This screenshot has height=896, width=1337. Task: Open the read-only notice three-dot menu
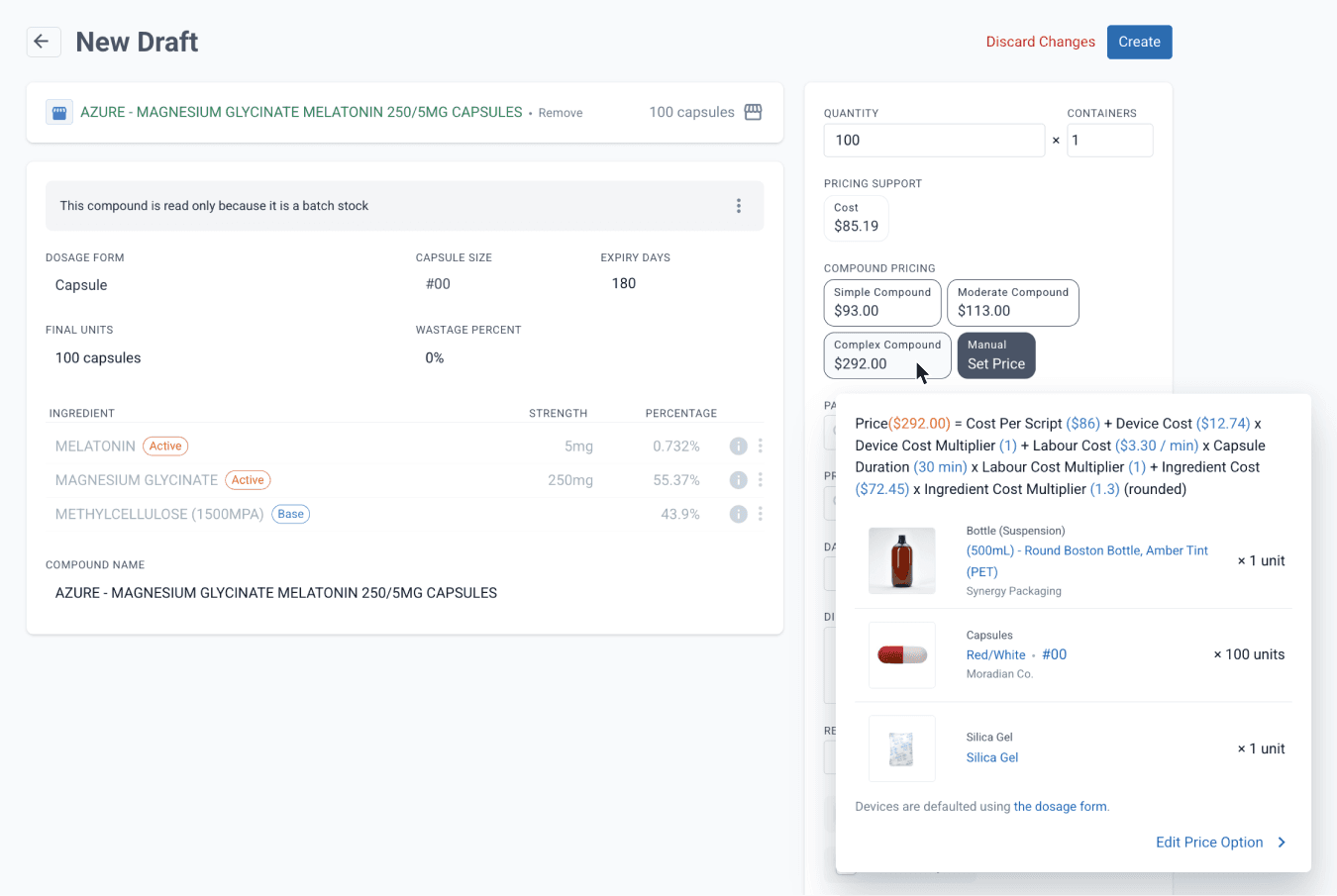coord(739,206)
